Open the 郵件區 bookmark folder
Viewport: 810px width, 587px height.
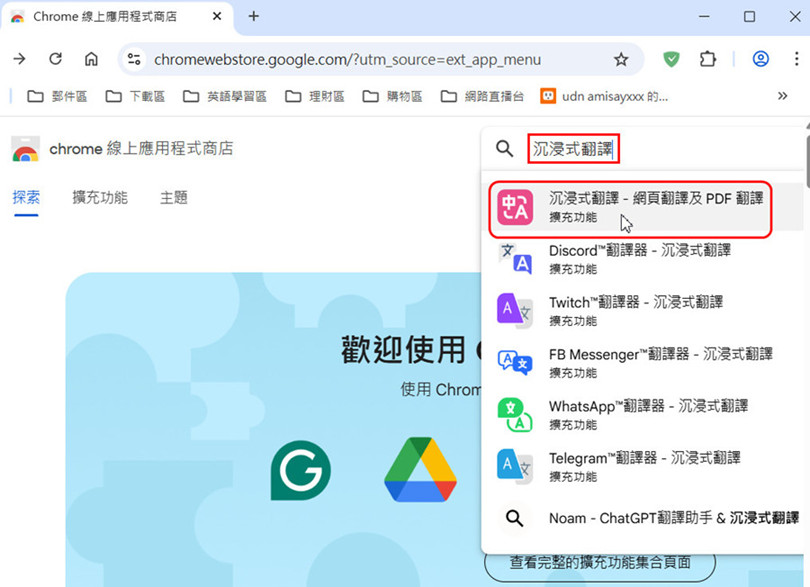pyautogui.click(x=57, y=96)
